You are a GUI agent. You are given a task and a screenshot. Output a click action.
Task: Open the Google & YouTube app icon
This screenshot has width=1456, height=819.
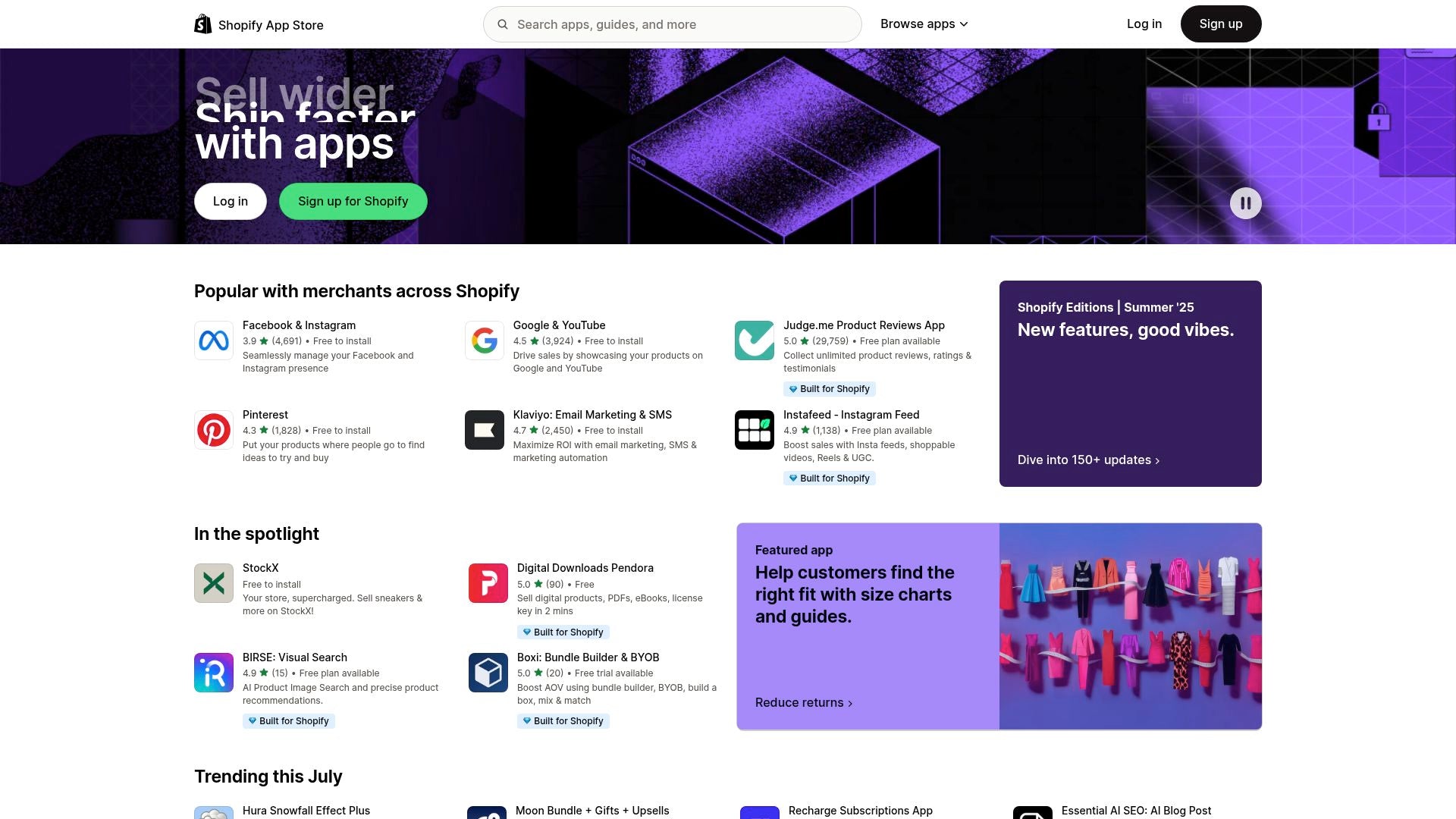tap(485, 340)
